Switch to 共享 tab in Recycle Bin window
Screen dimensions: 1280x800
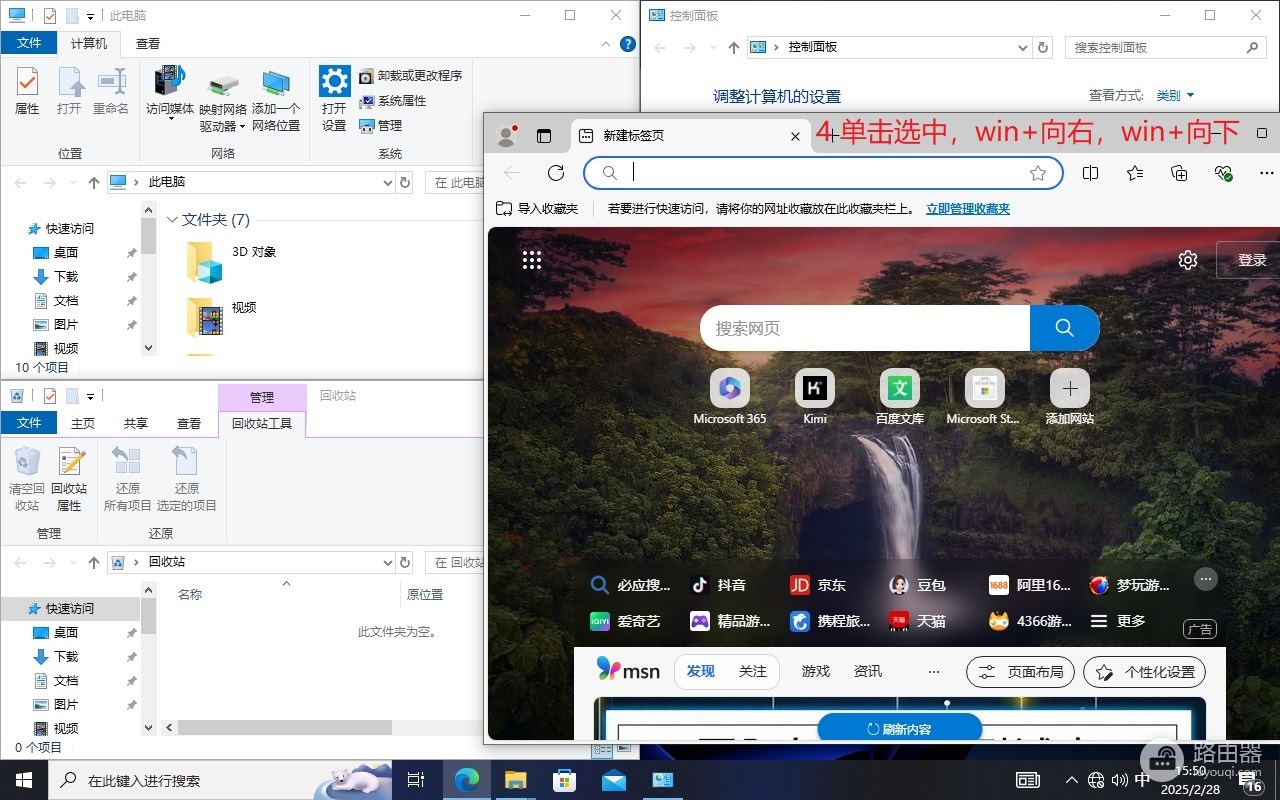point(136,423)
